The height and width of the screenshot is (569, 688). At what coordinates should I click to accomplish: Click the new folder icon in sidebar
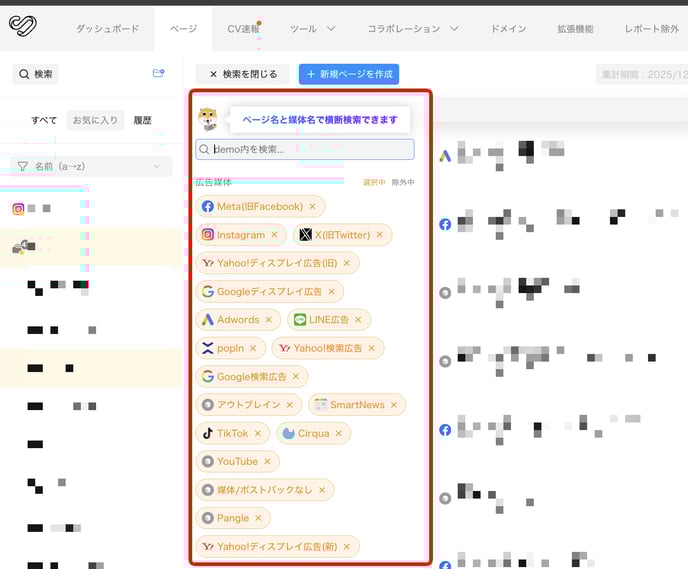[x=158, y=73]
